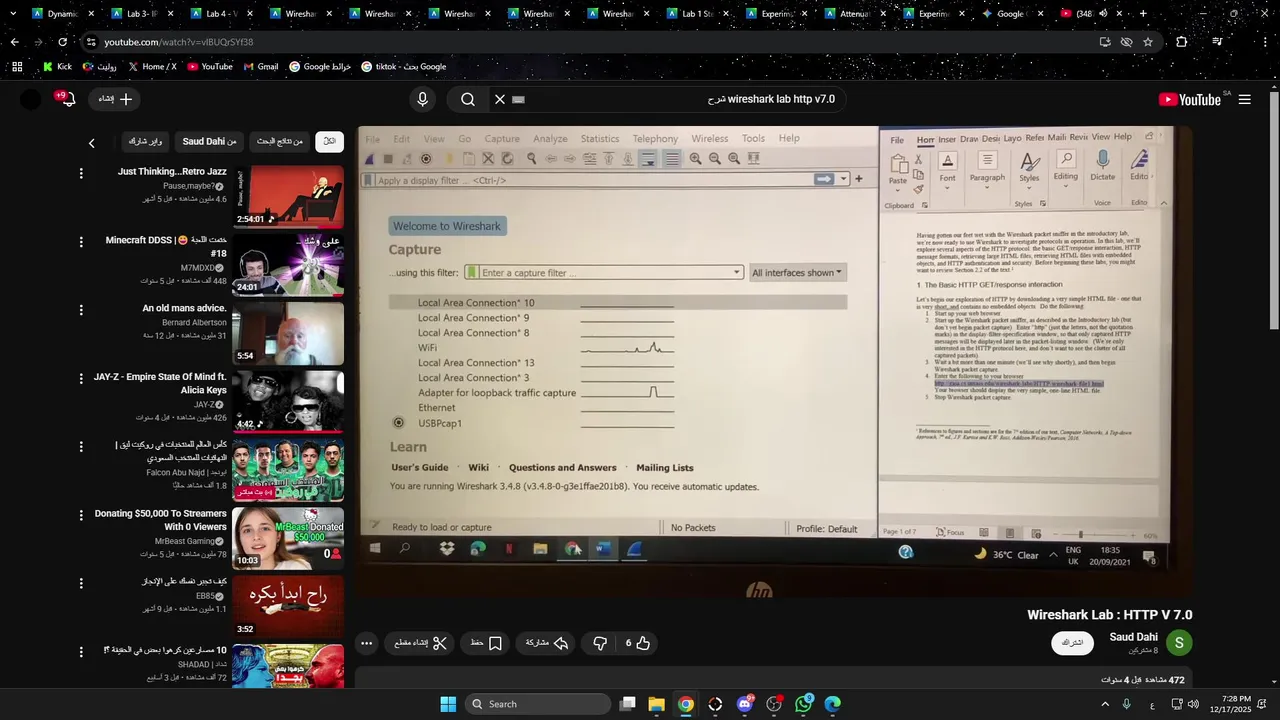Click the 'An old mans advice.' title

pyautogui.click(x=185, y=308)
